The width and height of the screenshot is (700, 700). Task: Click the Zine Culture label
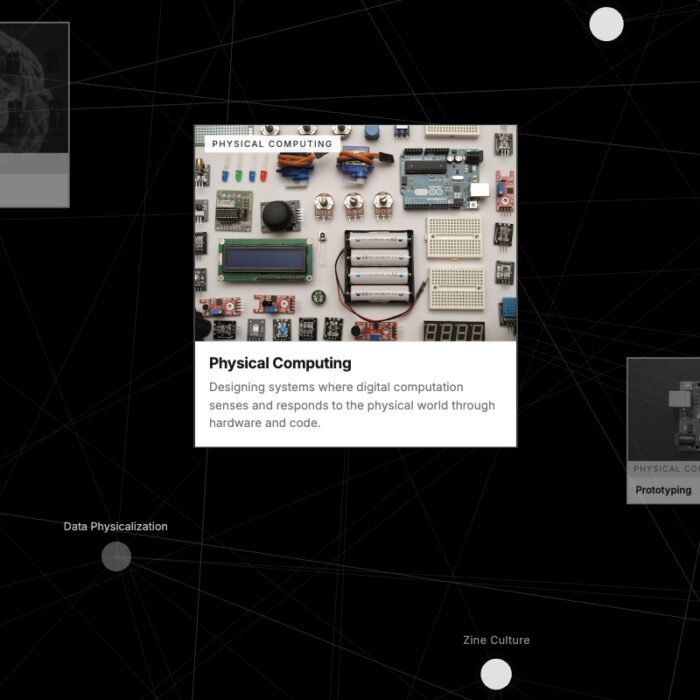pos(496,640)
